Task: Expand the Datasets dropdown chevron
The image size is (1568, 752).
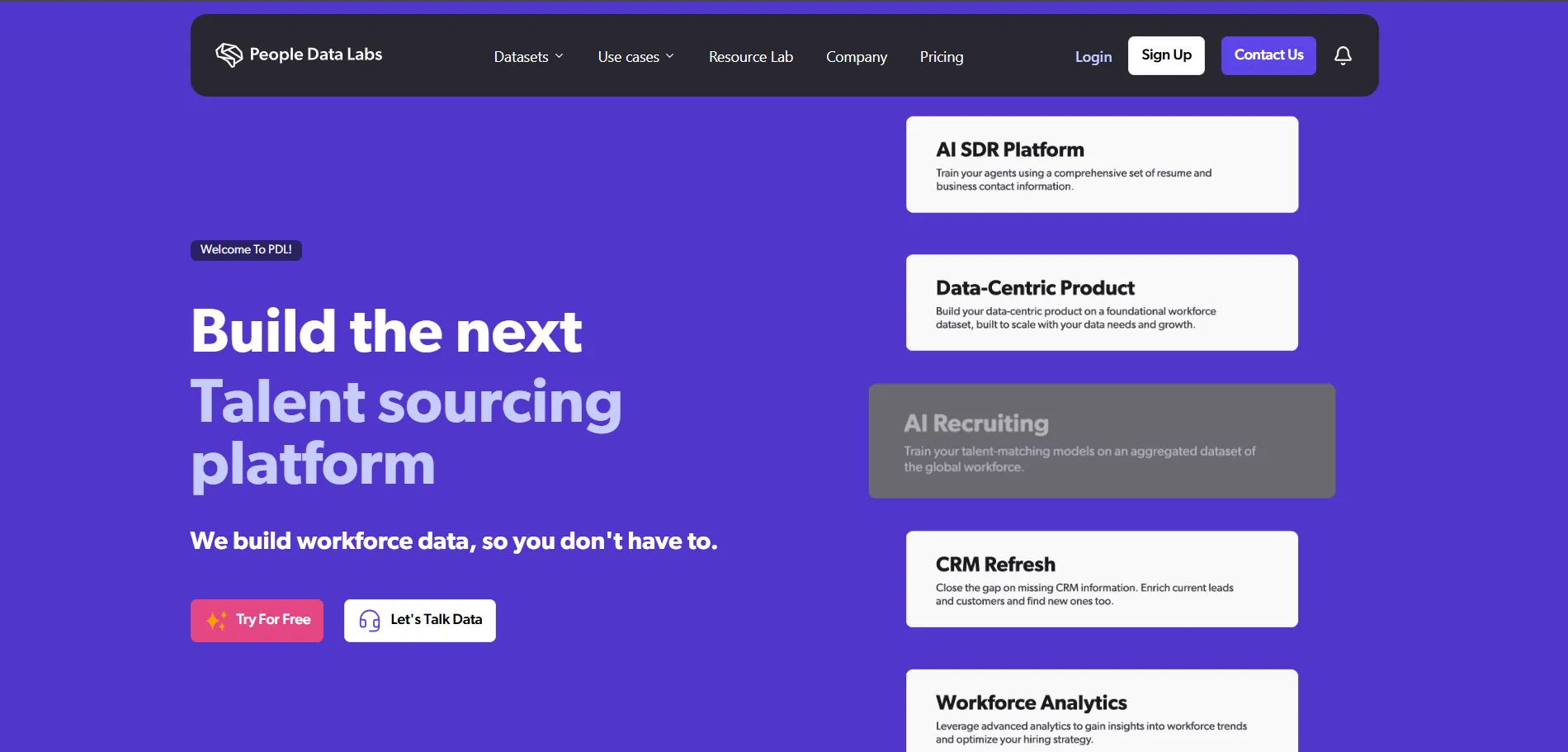Action: [559, 56]
